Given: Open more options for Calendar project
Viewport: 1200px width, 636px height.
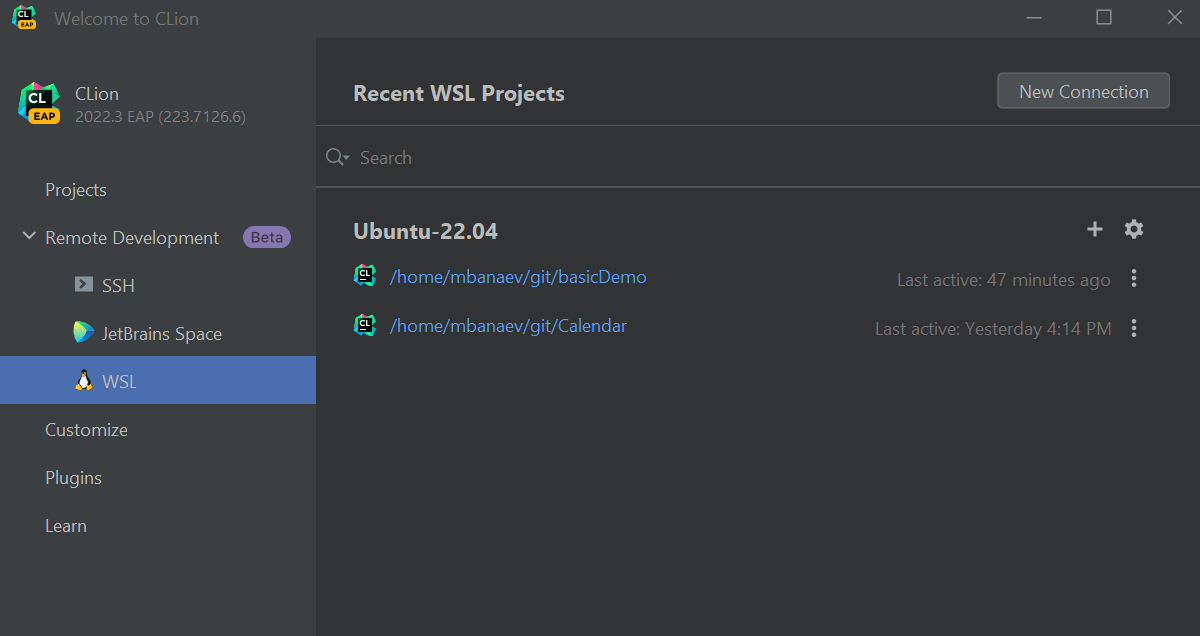Looking at the screenshot, I should 1134,327.
